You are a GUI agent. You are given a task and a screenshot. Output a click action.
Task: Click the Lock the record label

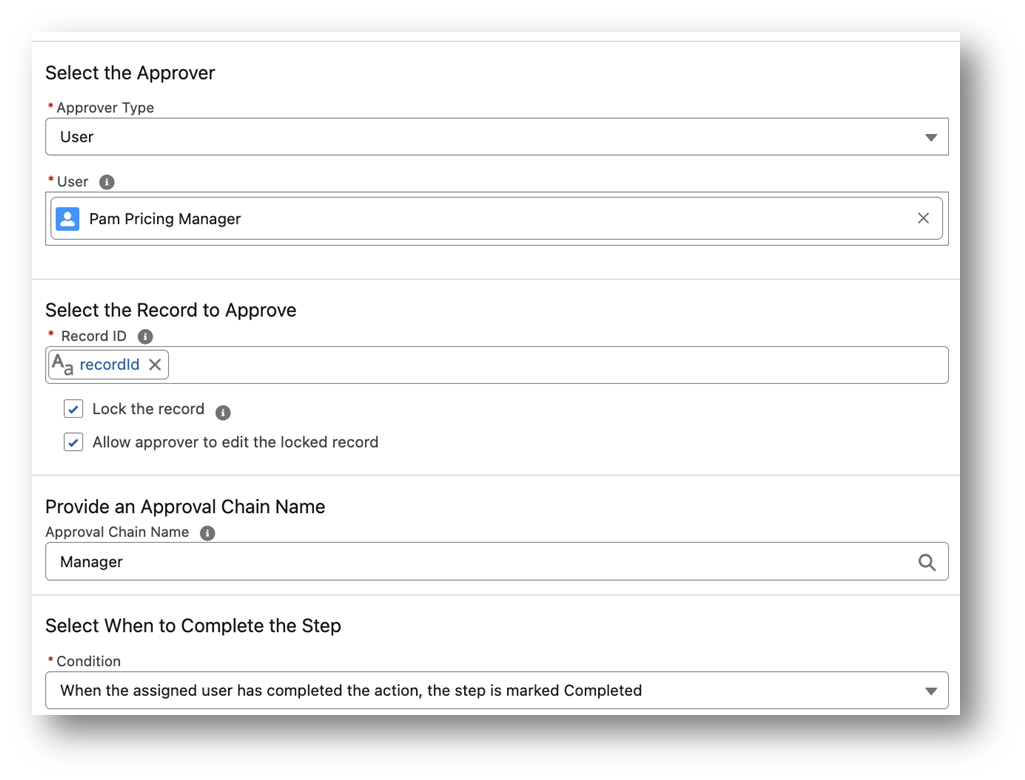click(x=148, y=409)
